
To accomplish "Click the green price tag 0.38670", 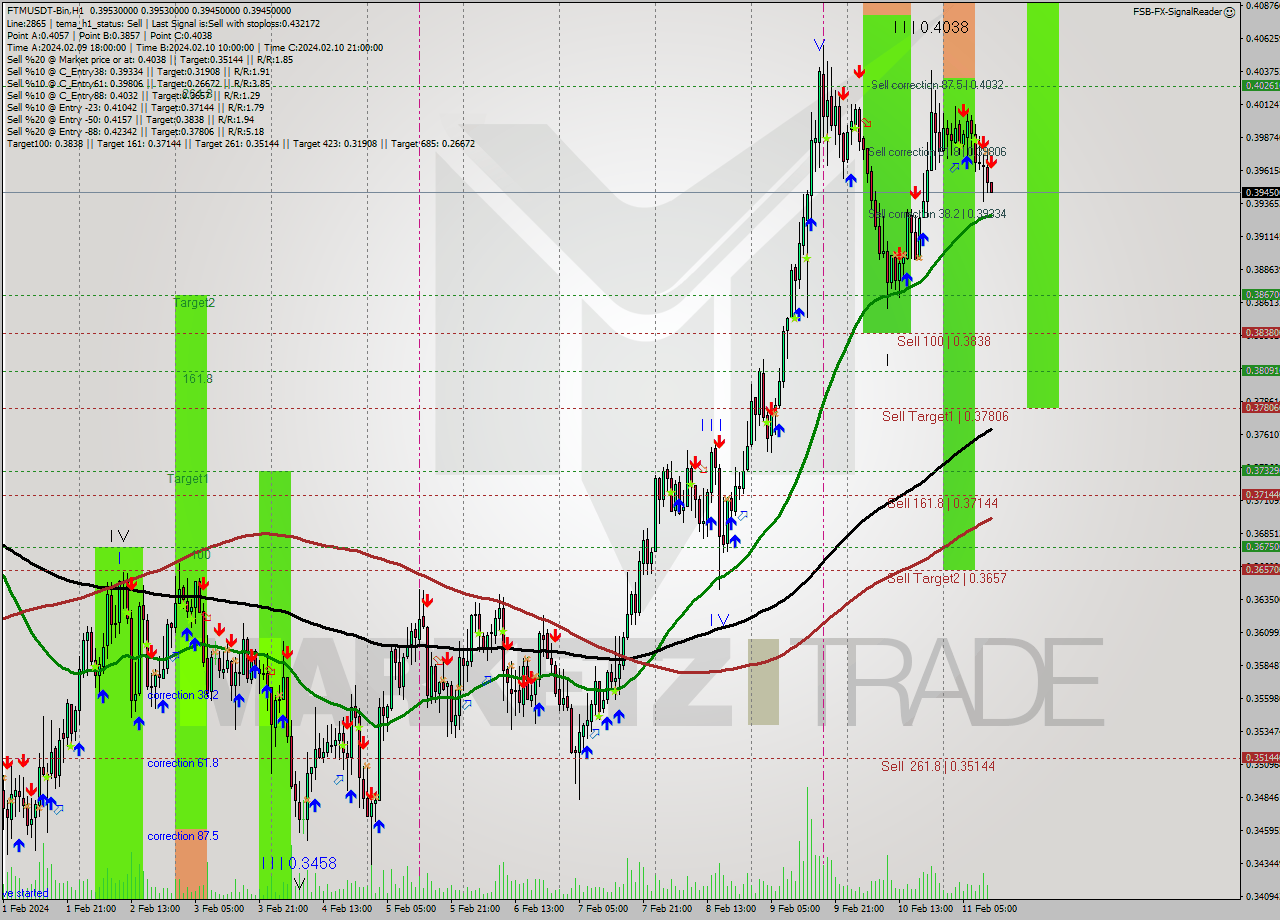I will (x=1260, y=295).
